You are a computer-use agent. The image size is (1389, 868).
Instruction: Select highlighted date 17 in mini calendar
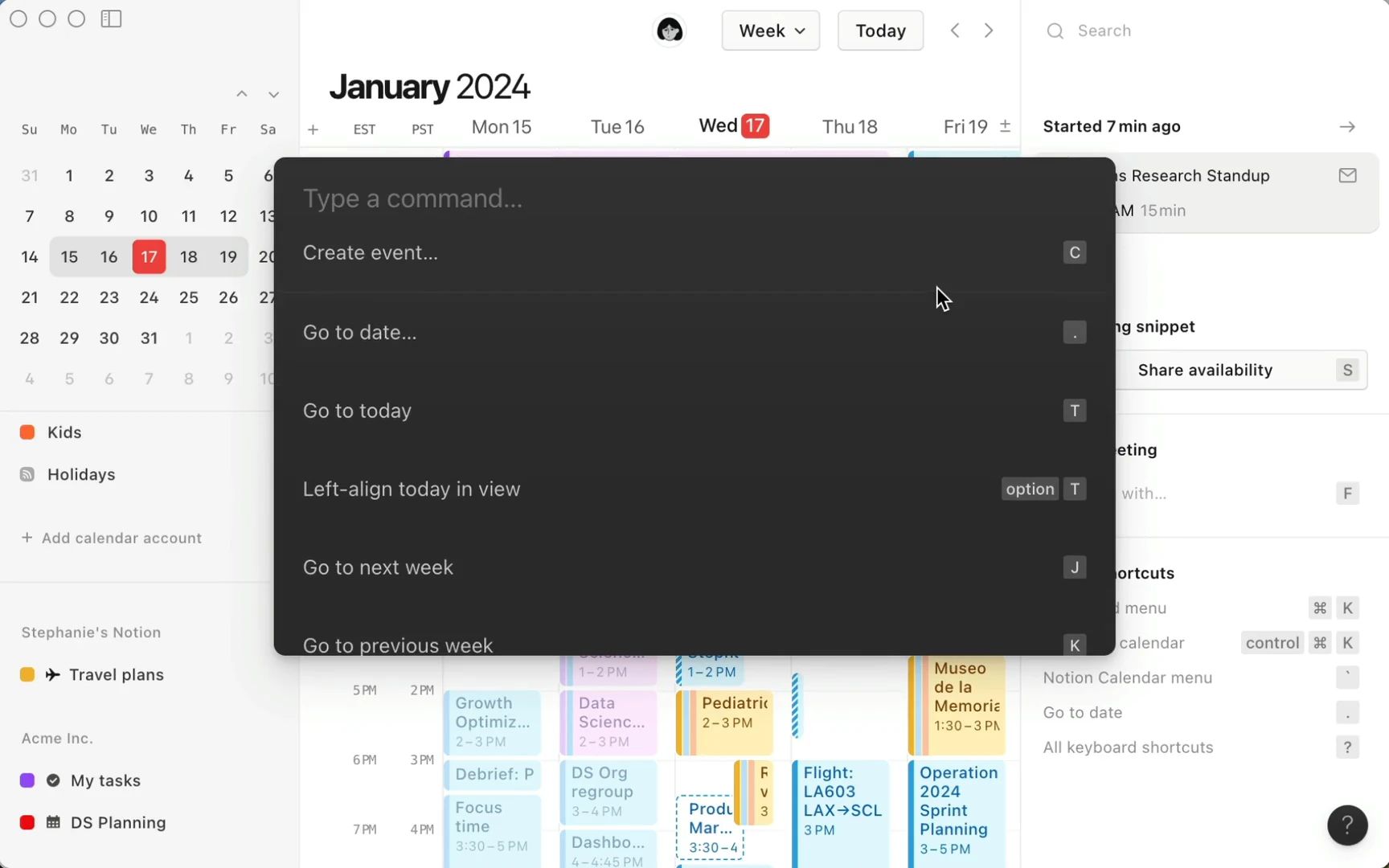[149, 256]
